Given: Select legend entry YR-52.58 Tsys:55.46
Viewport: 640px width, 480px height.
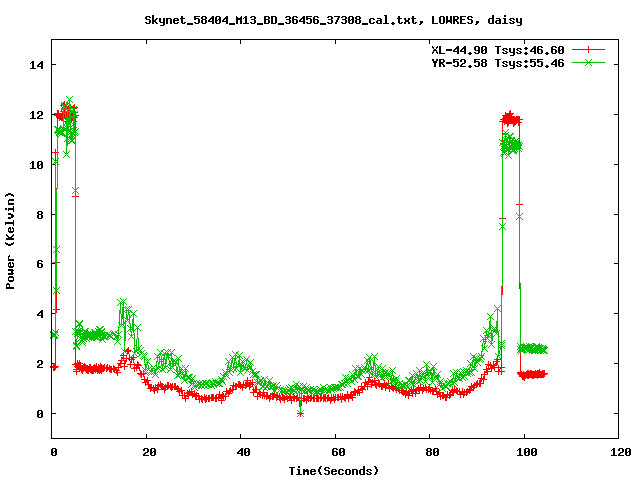Looking at the screenshot, I should pyautogui.click(x=498, y=63).
